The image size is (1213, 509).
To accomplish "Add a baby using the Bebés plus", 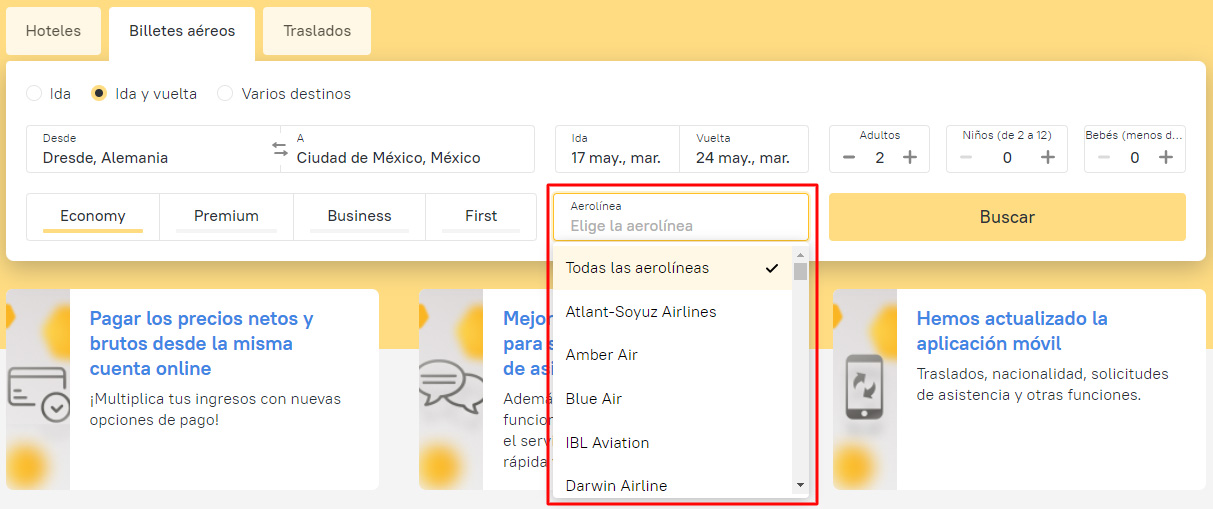I will 1166,157.
